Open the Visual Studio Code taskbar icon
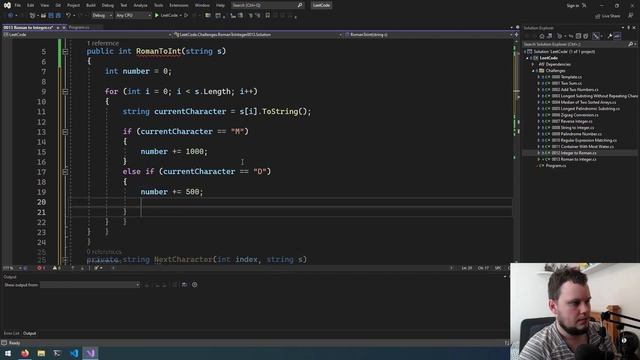 pos(74,353)
